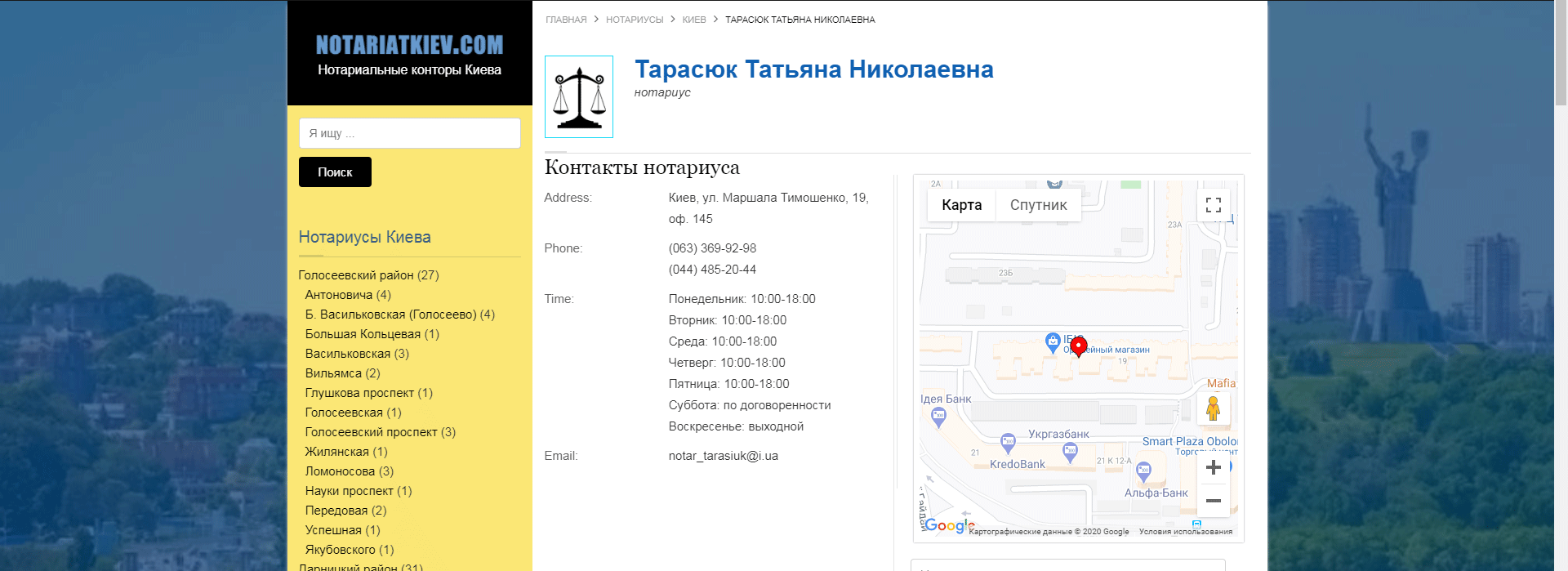Click the Альфа-Банк marker icon
The height and width of the screenshot is (571, 1568).
coord(1143,471)
